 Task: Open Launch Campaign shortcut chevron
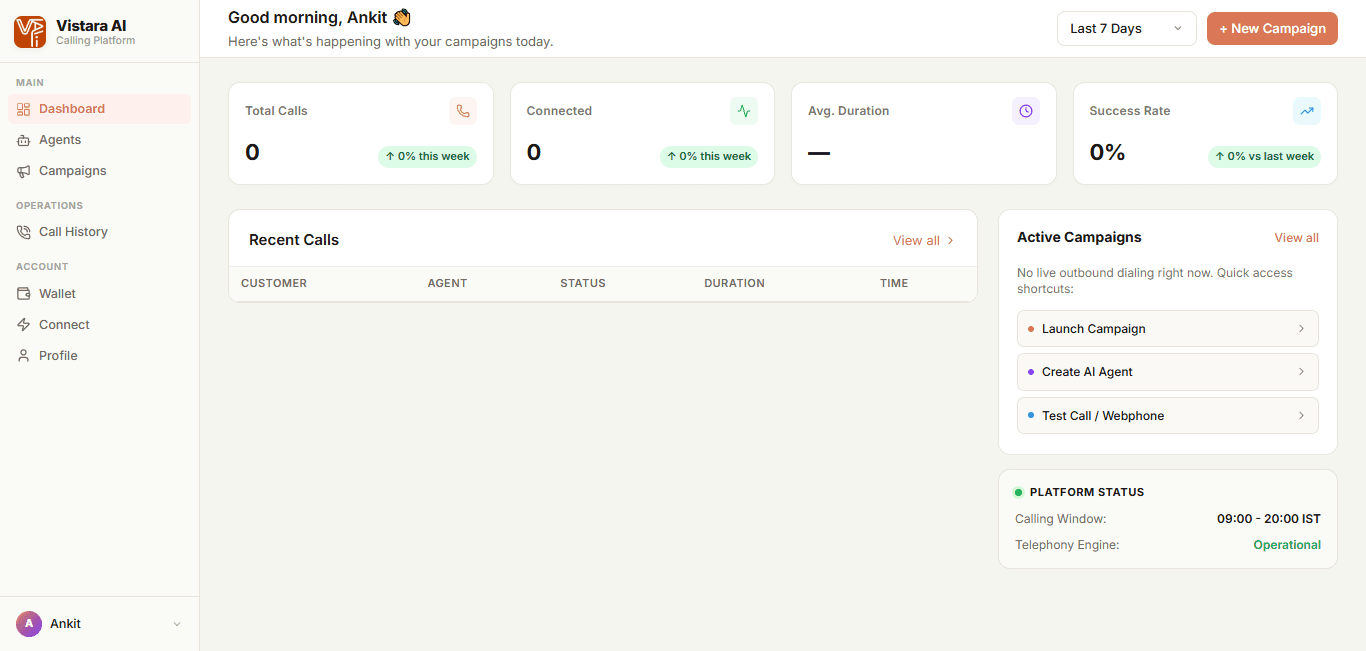[x=1301, y=329]
